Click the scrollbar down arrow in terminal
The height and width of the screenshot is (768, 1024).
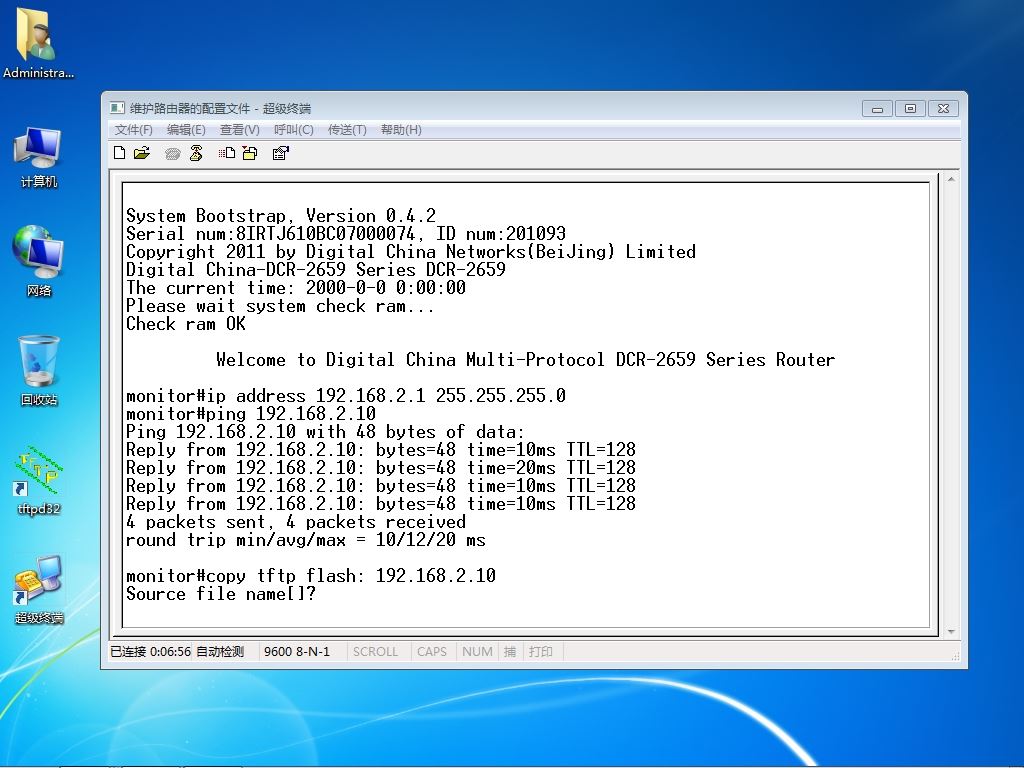point(951,632)
